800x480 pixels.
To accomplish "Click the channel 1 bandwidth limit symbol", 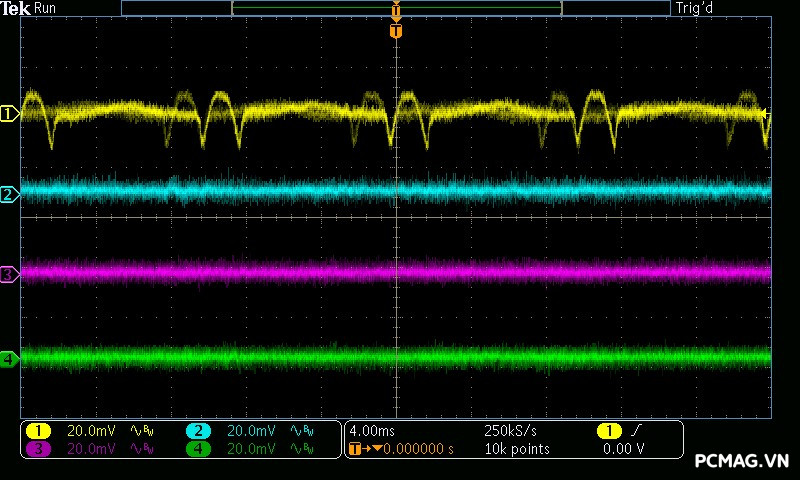I will point(142,431).
